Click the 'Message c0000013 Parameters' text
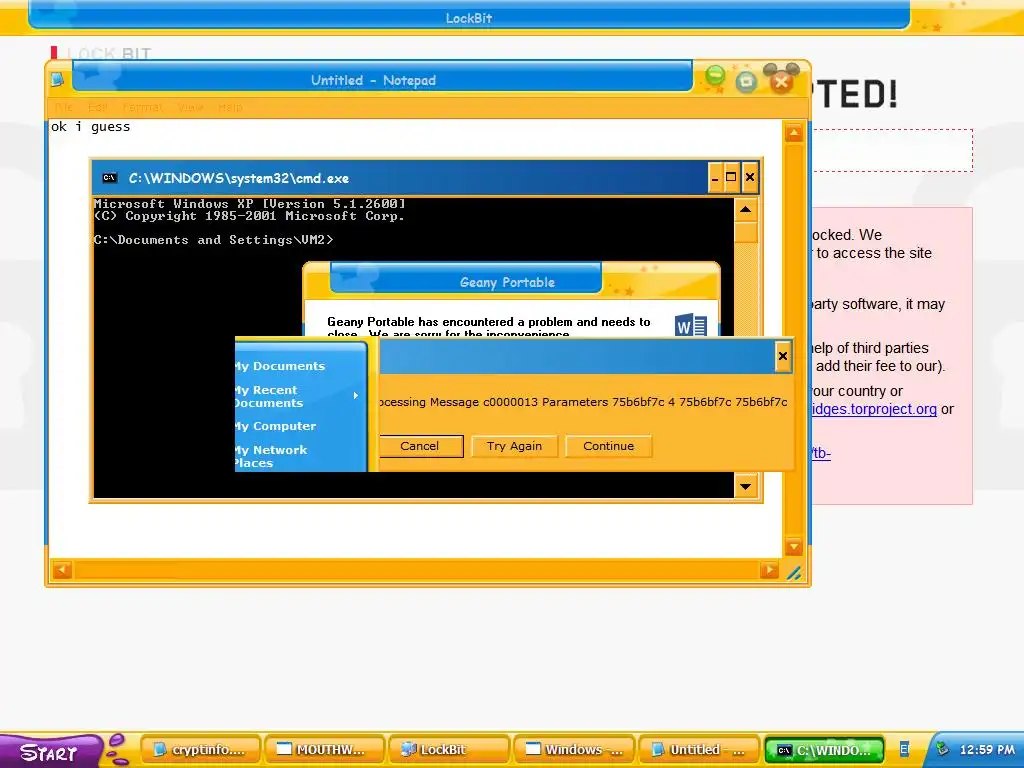This screenshot has height=768, width=1024. (x=519, y=402)
